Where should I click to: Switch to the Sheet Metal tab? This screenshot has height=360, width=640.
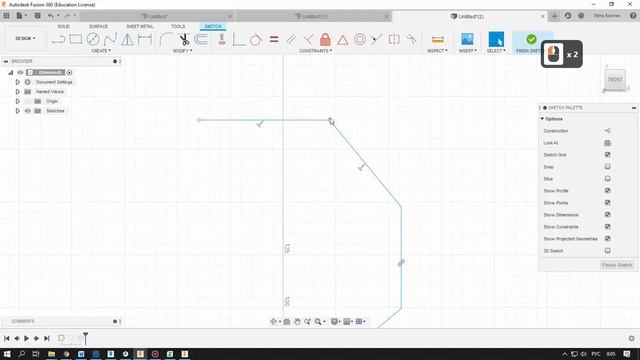click(140, 26)
